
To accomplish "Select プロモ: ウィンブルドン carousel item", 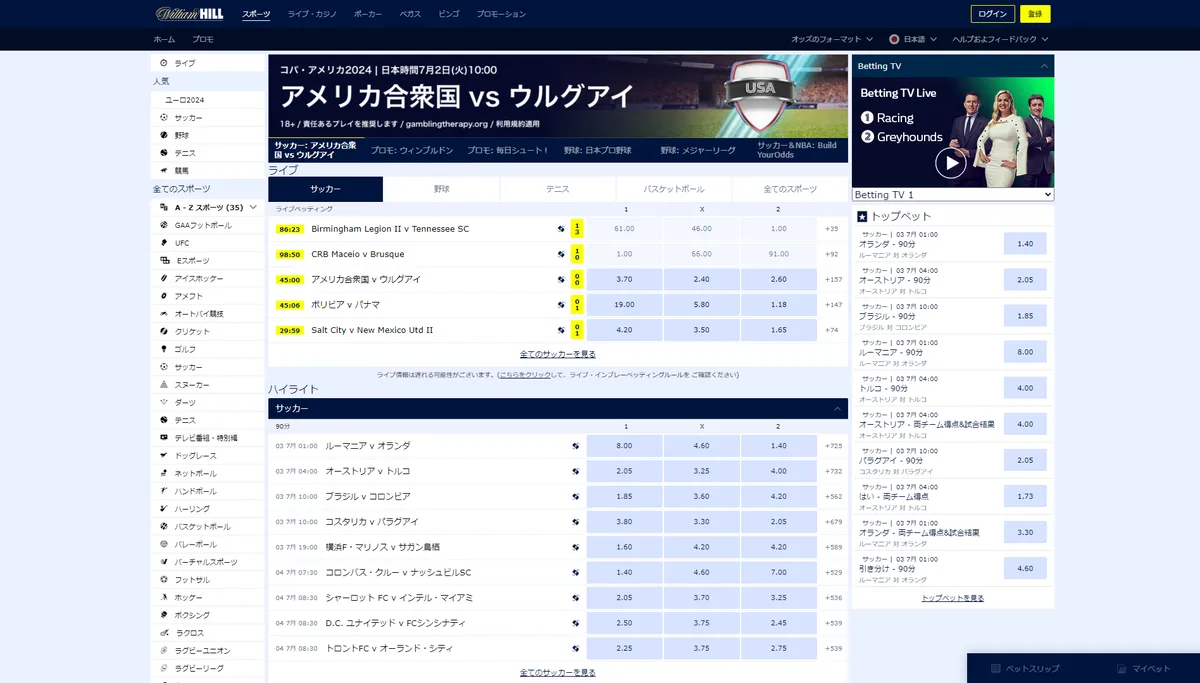I will point(412,150).
